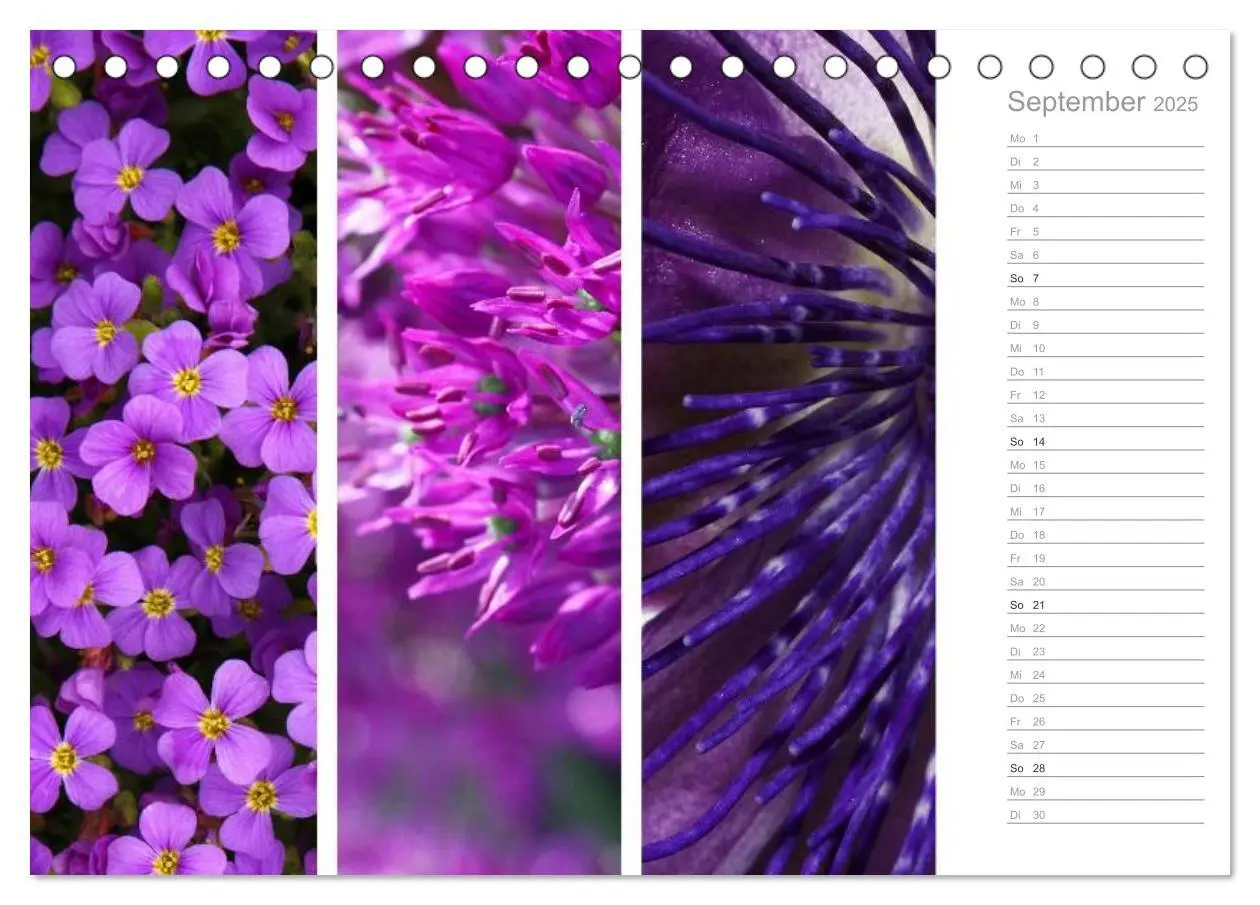Select the Mo 1 date row
Viewport: 1260px width, 905px height.
click(1105, 138)
